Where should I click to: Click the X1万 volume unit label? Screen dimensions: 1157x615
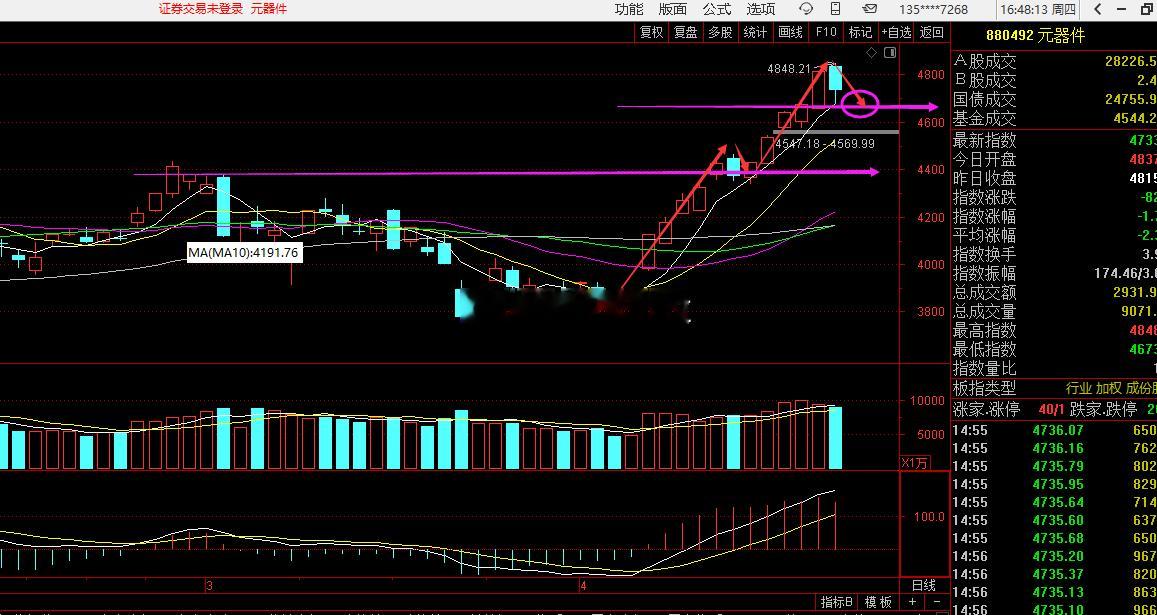coord(916,463)
